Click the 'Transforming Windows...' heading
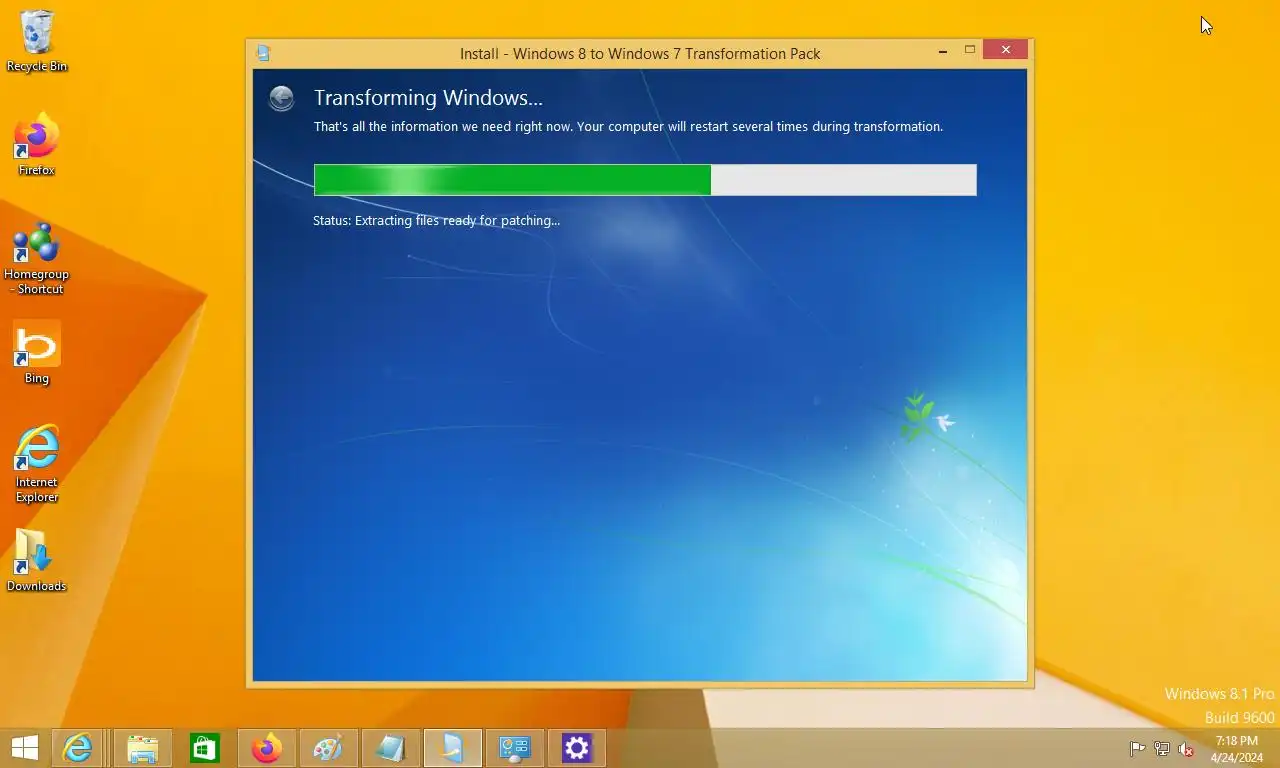 click(428, 98)
